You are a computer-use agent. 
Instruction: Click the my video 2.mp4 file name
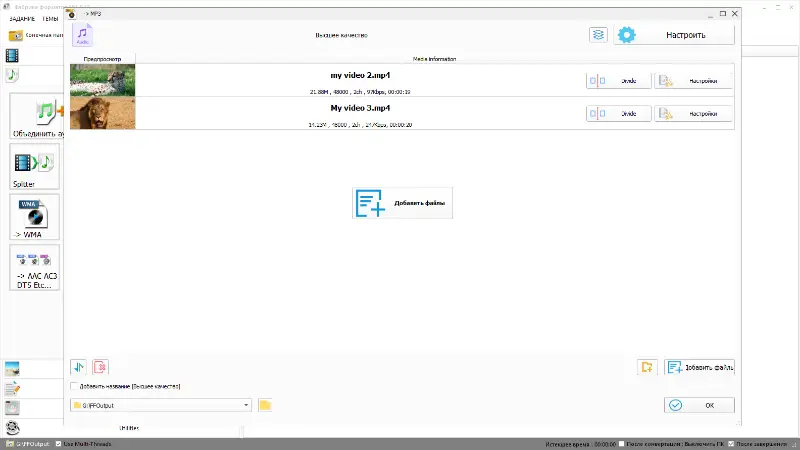tap(360, 75)
